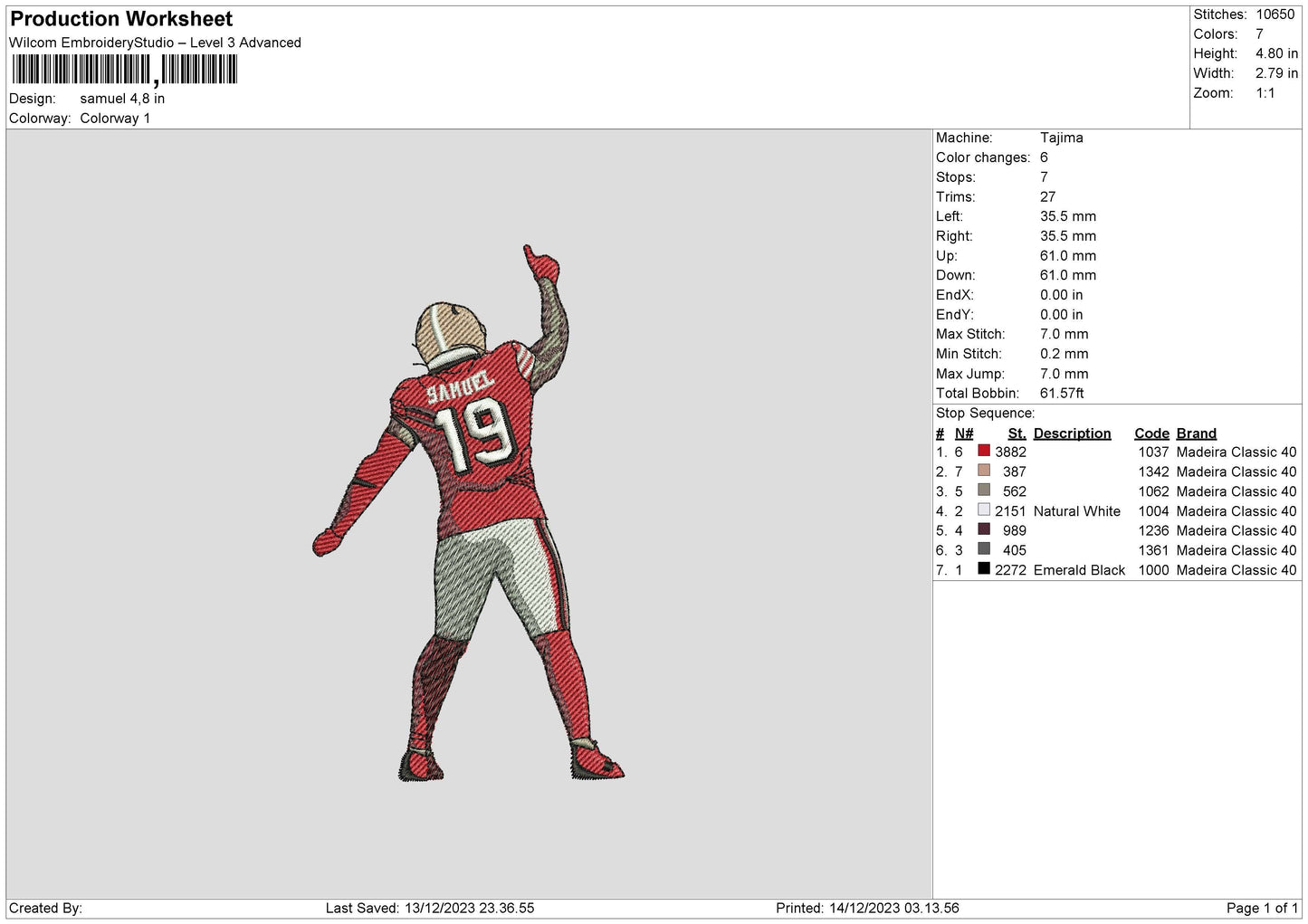The height and width of the screenshot is (924, 1308).
Task: Click the Natural White color swatch
Action: 984,510
